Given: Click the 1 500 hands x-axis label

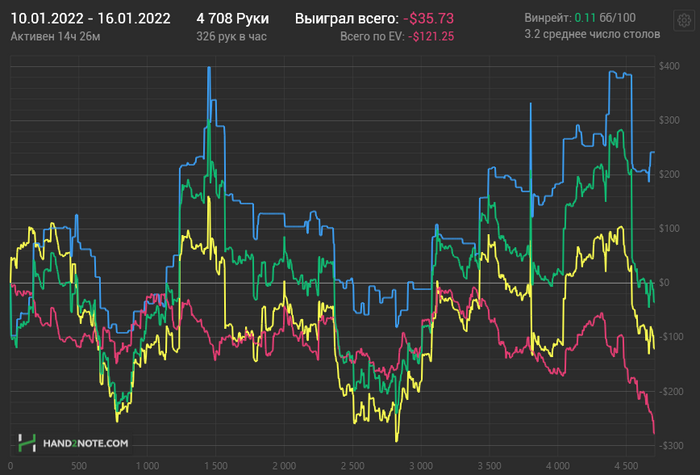Looking at the screenshot, I should [x=216, y=466].
